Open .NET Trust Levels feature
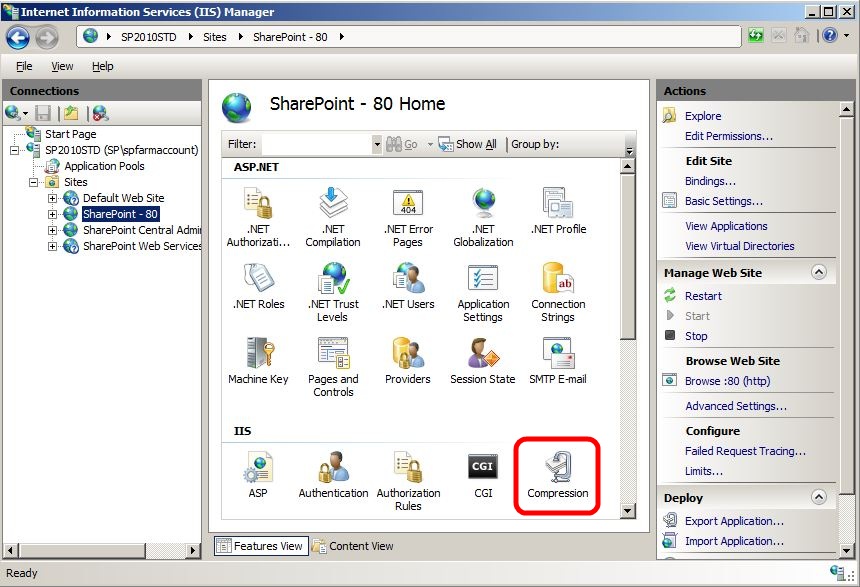Screen dimensions: 860x587 point(333,292)
